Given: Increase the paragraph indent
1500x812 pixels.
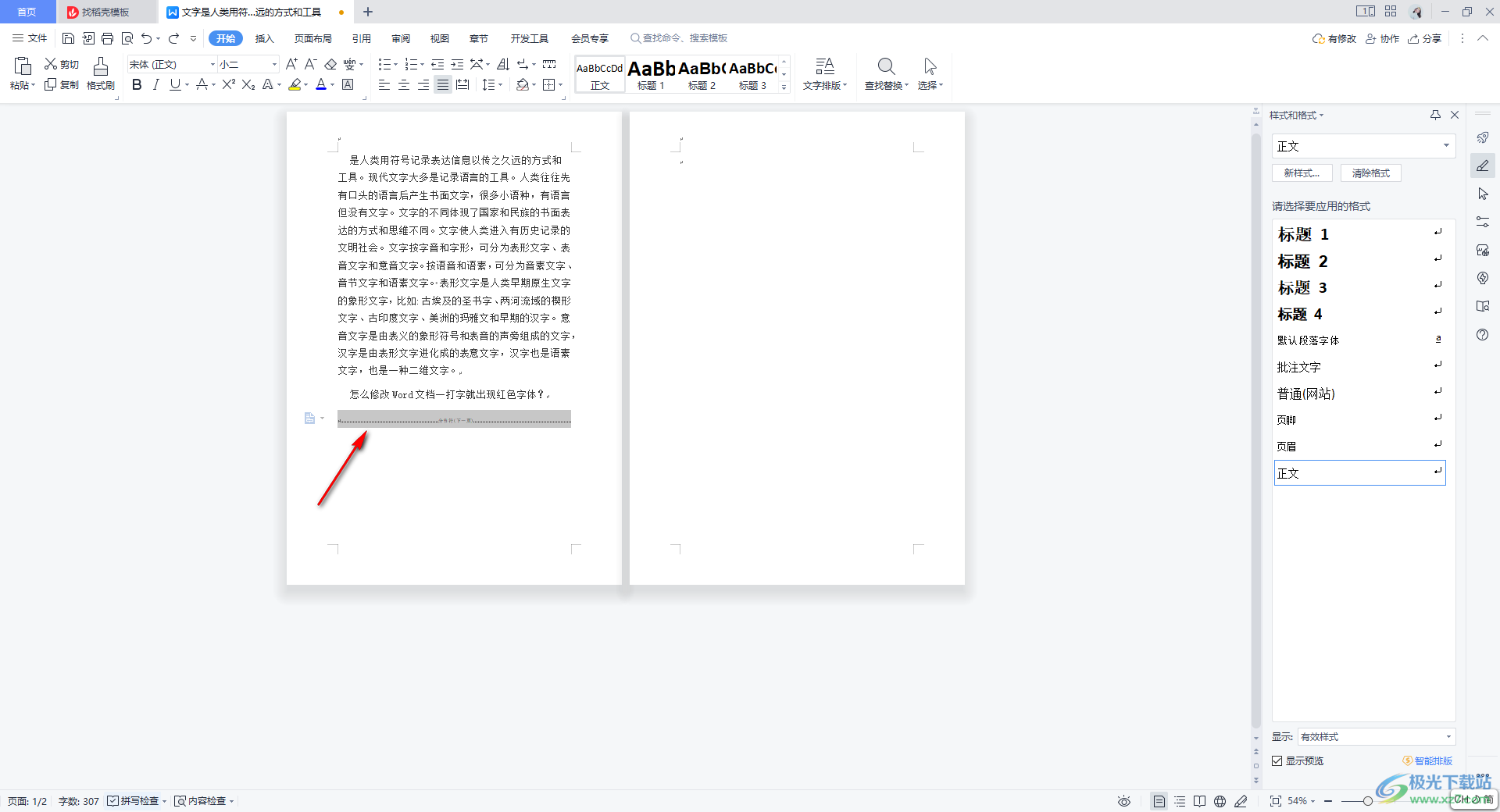Looking at the screenshot, I should coord(457,64).
